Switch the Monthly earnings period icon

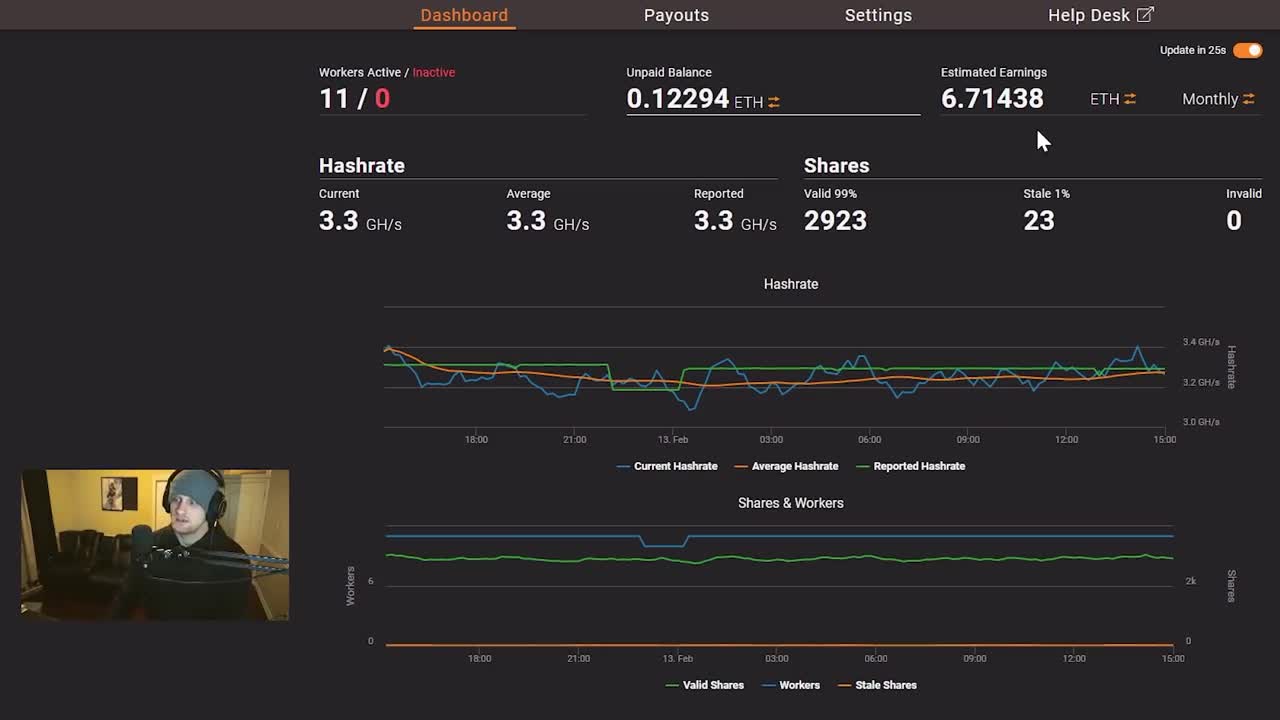[x=1248, y=99]
